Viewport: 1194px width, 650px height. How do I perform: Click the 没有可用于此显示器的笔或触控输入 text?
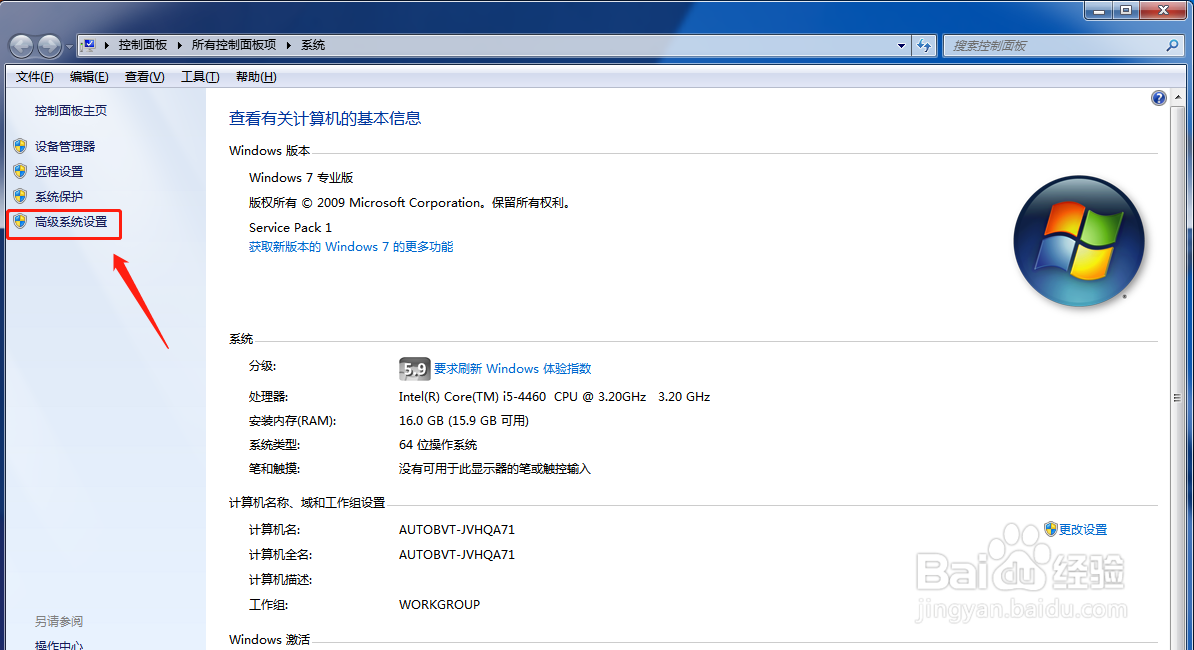click(x=494, y=469)
